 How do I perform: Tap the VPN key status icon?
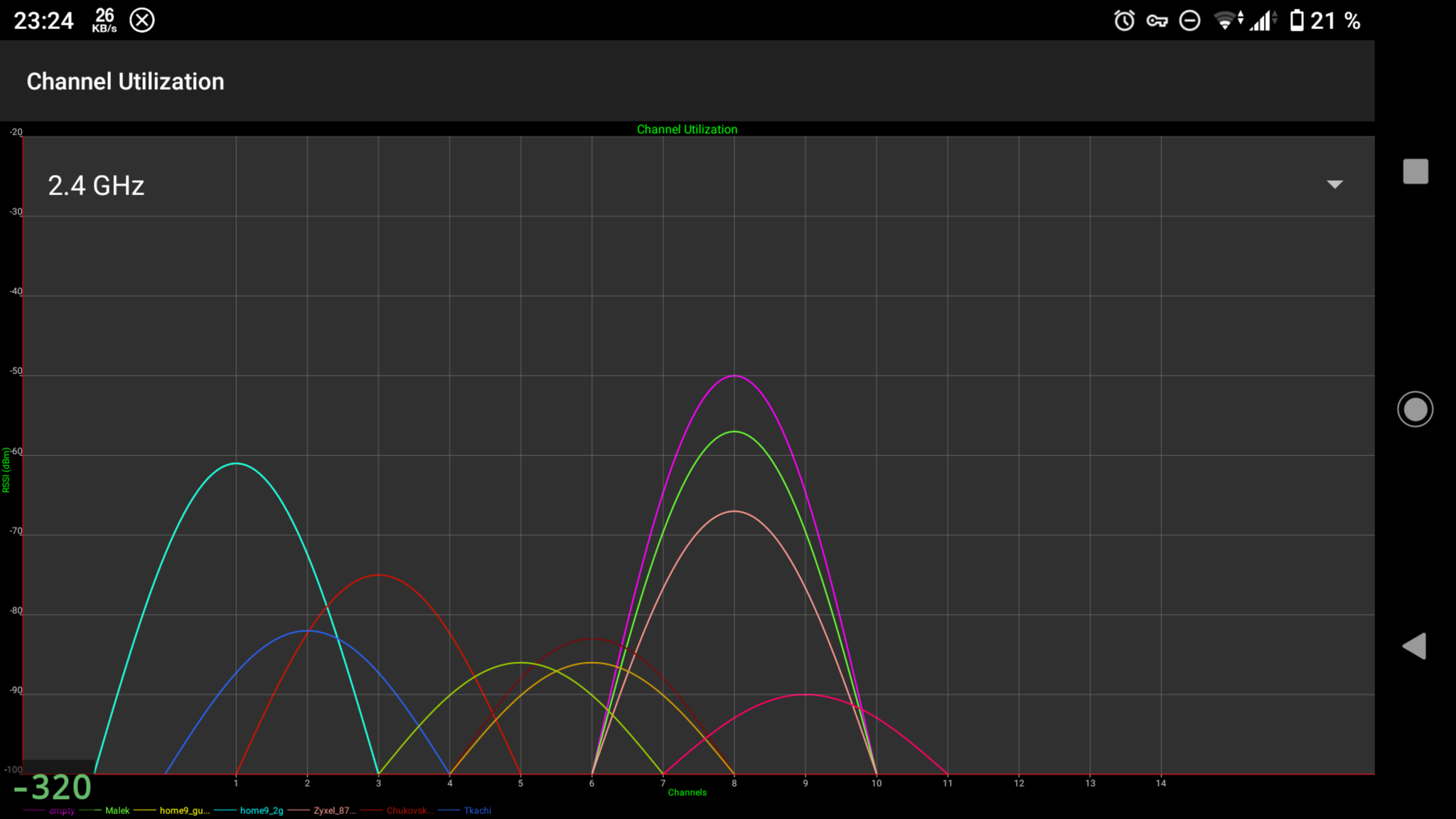(x=1157, y=21)
